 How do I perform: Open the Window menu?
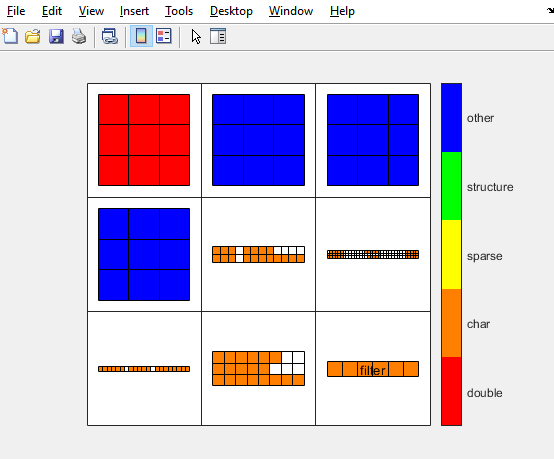pos(291,11)
